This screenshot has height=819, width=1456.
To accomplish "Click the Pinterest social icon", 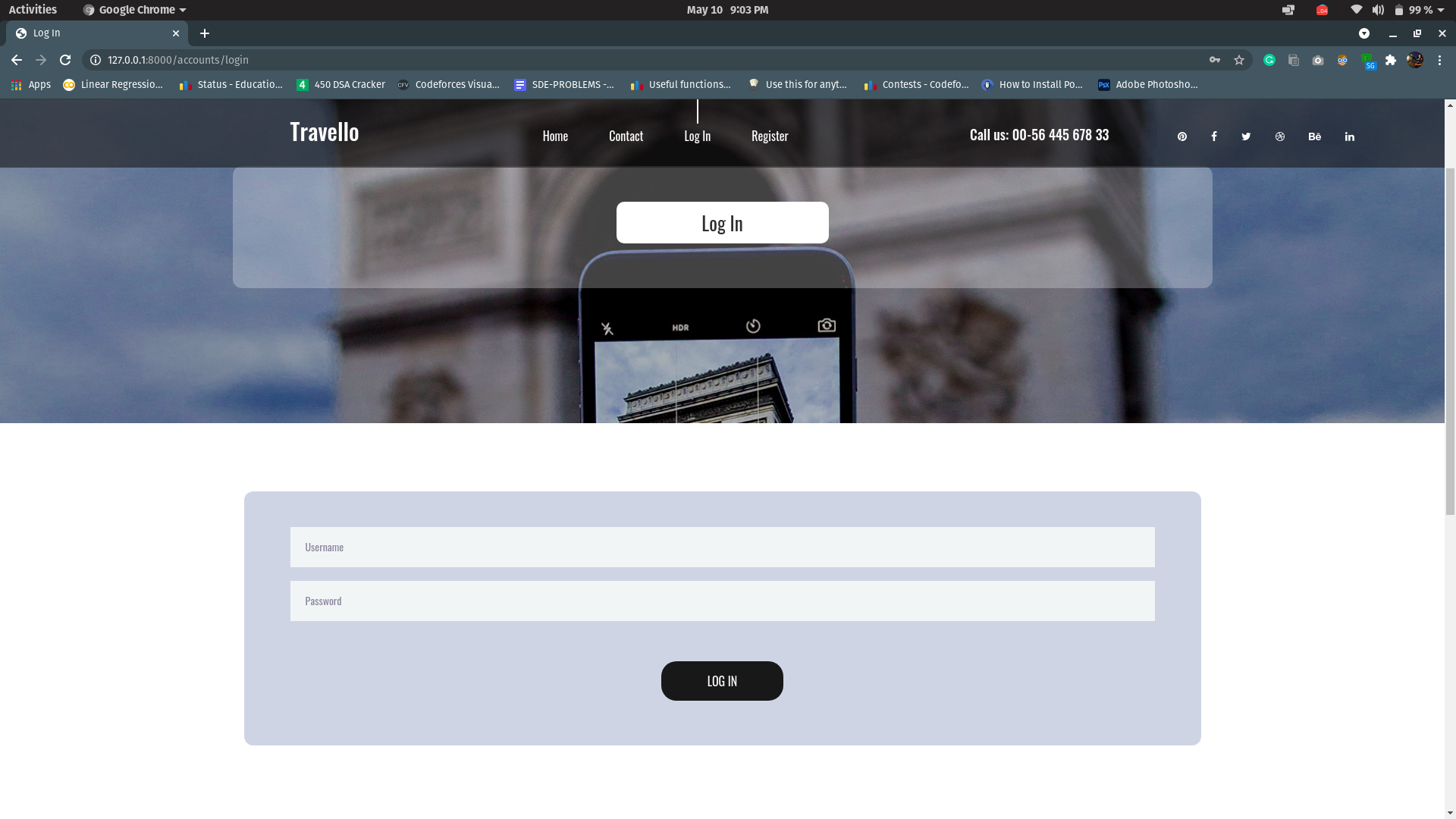I will click(1181, 136).
